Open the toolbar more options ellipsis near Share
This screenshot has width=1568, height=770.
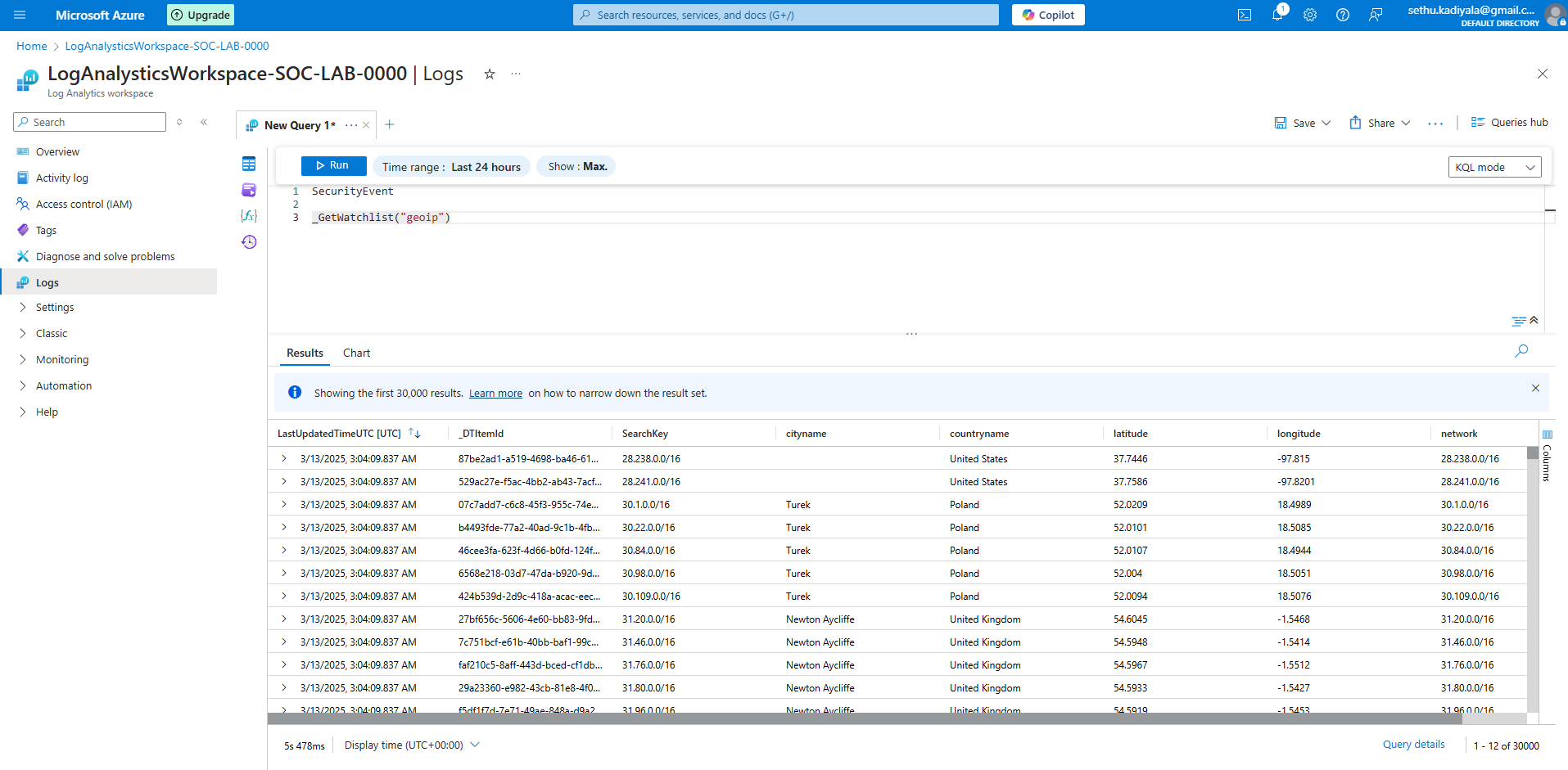pyautogui.click(x=1435, y=123)
